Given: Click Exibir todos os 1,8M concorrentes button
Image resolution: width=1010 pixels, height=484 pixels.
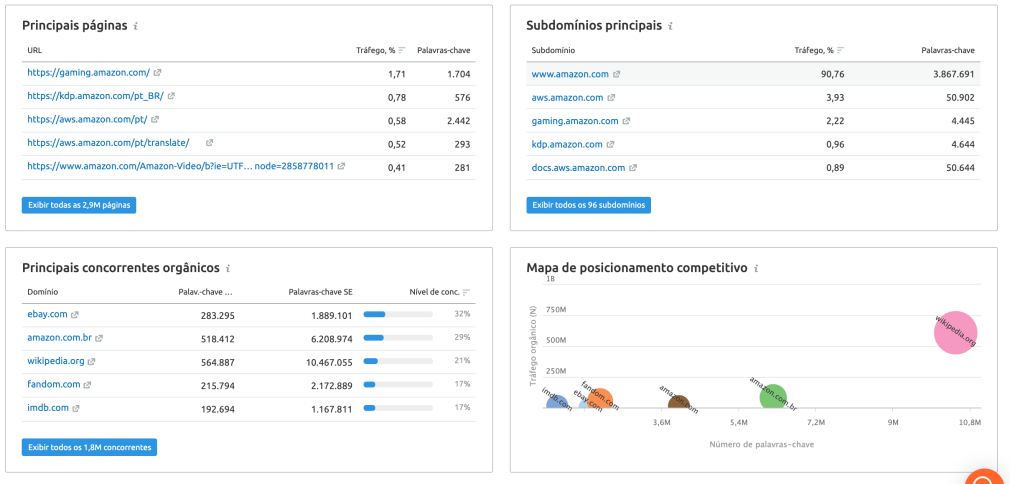Looking at the screenshot, I should coord(90,447).
